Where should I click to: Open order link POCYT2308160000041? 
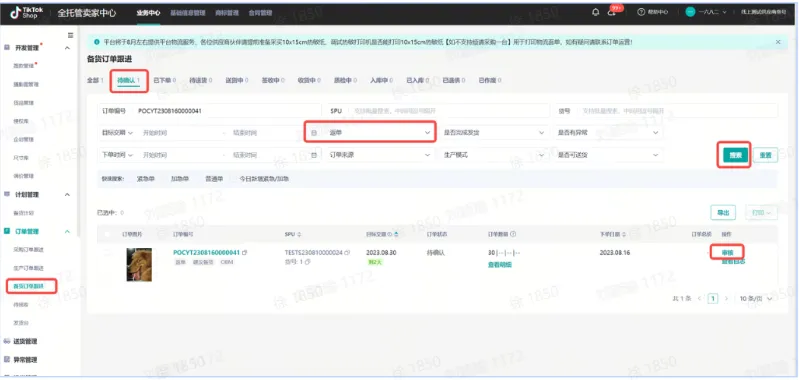206,253
